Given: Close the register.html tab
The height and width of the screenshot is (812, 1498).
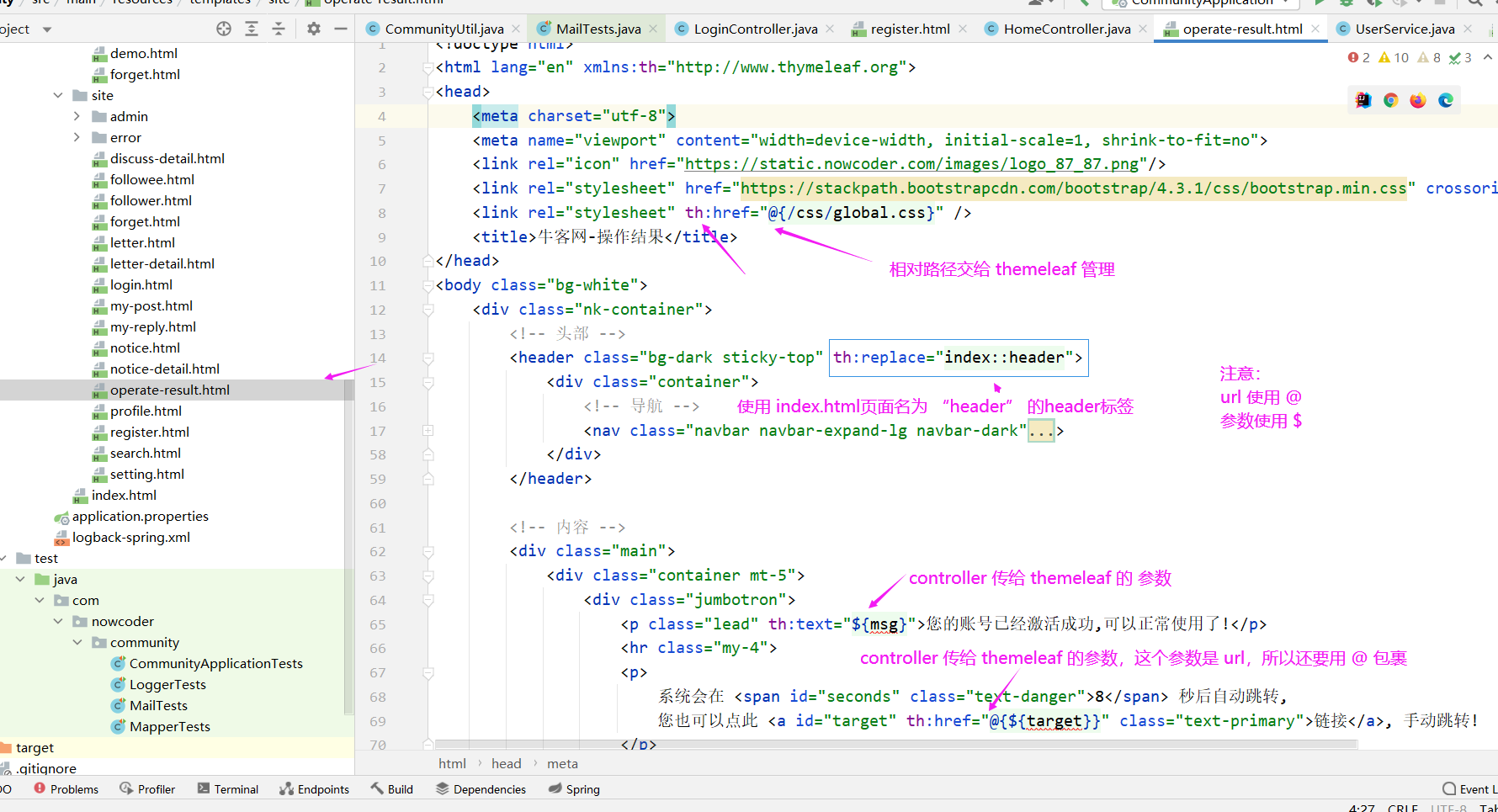Looking at the screenshot, I should click(962, 29).
